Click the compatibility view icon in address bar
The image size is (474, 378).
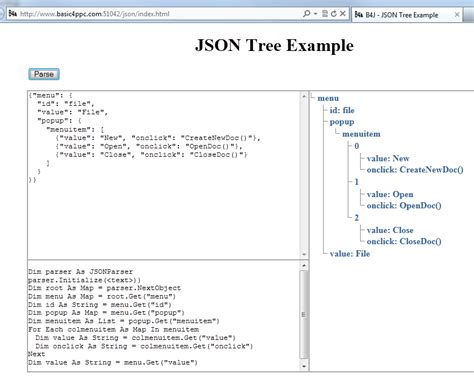point(325,14)
